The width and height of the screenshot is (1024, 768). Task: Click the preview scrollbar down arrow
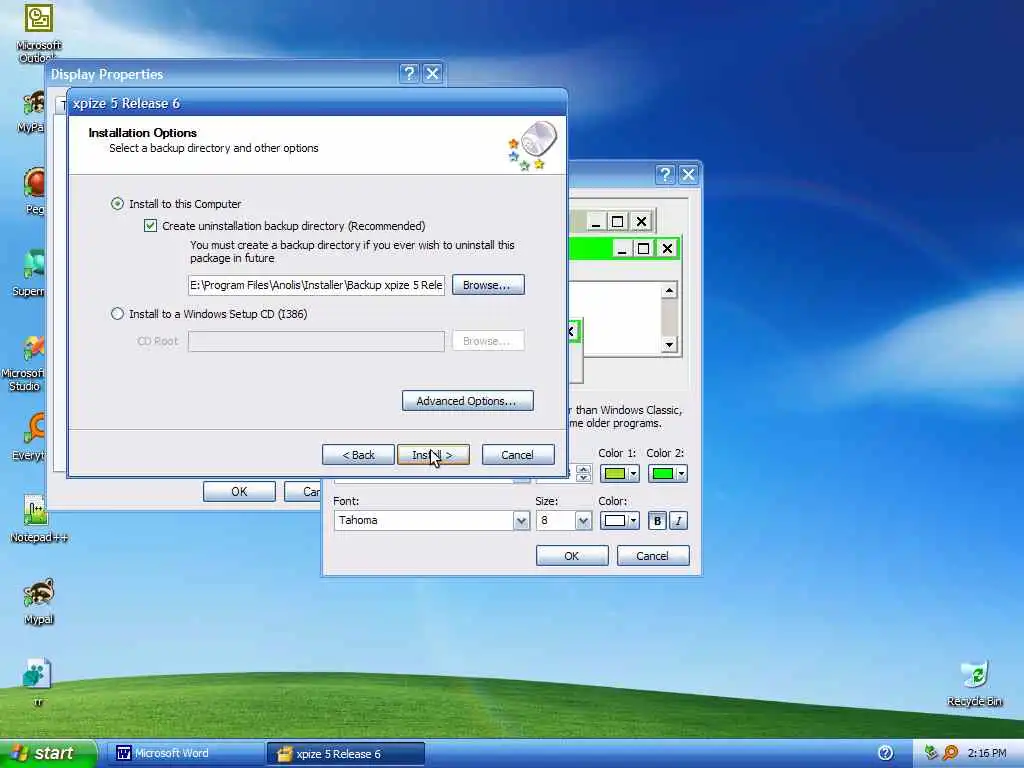coord(669,344)
